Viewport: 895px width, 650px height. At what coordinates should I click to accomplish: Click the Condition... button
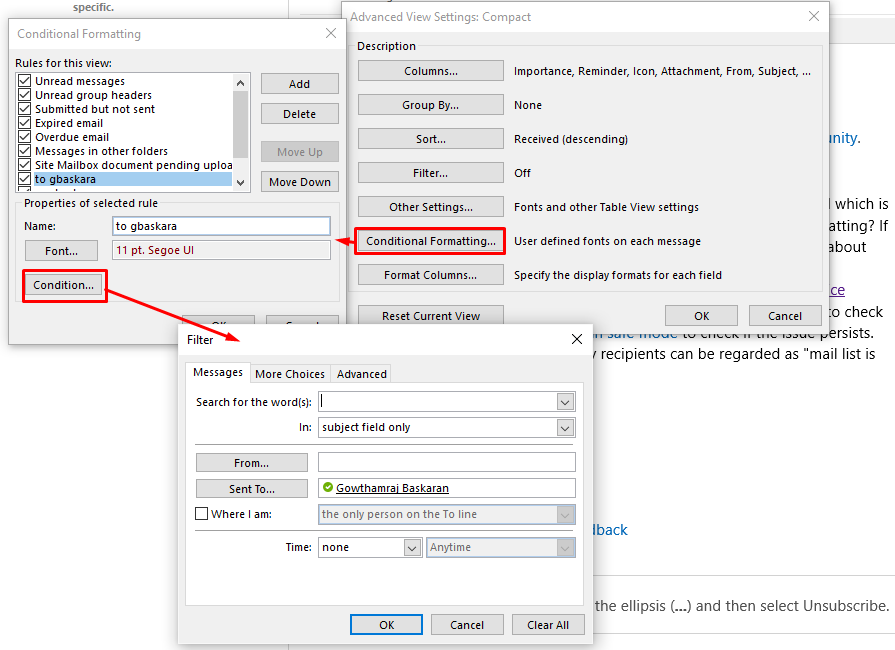63,285
